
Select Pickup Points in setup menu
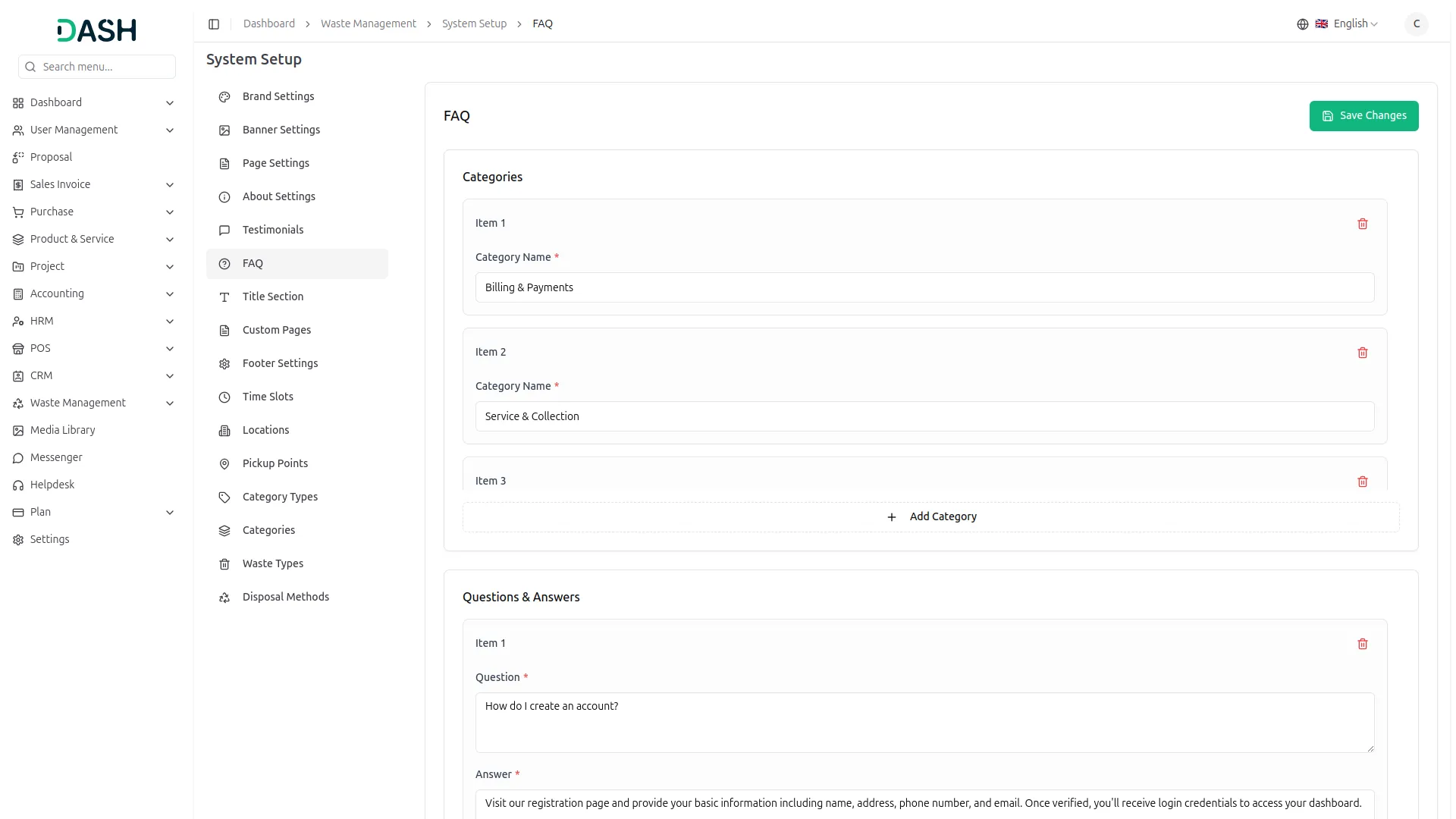(x=275, y=463)
